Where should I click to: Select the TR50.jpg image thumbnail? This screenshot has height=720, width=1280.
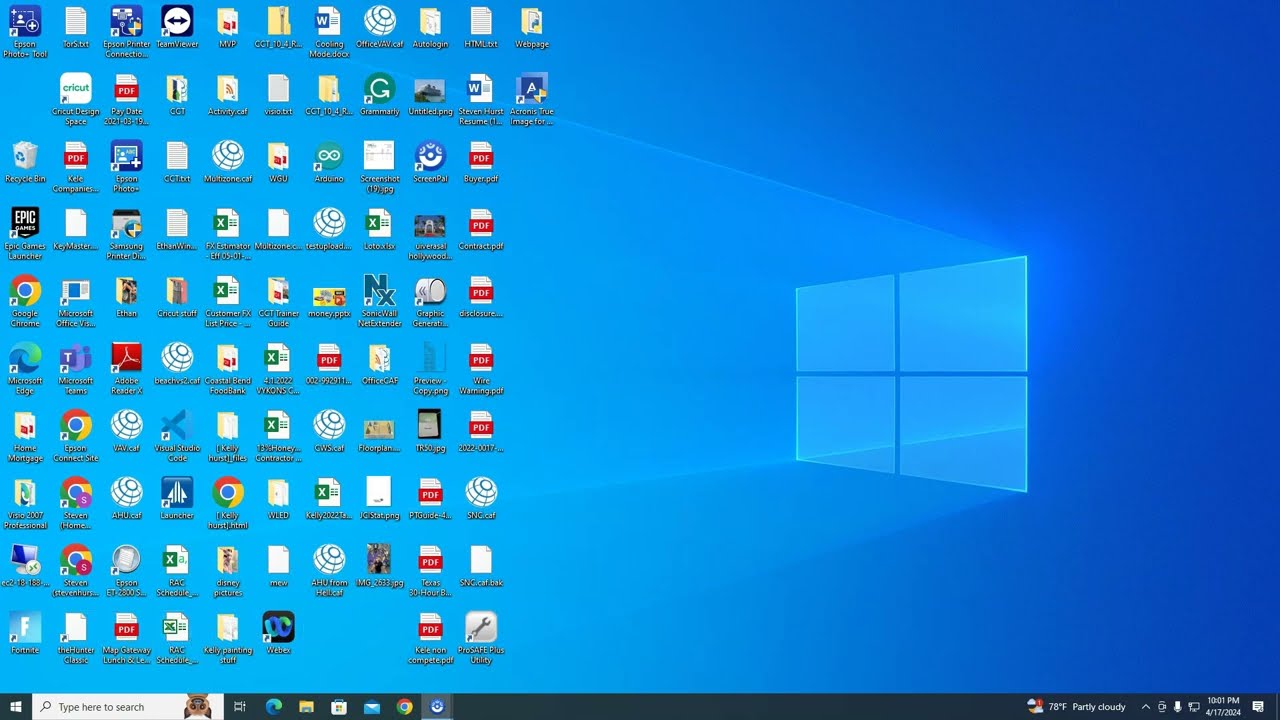[430, 431]
